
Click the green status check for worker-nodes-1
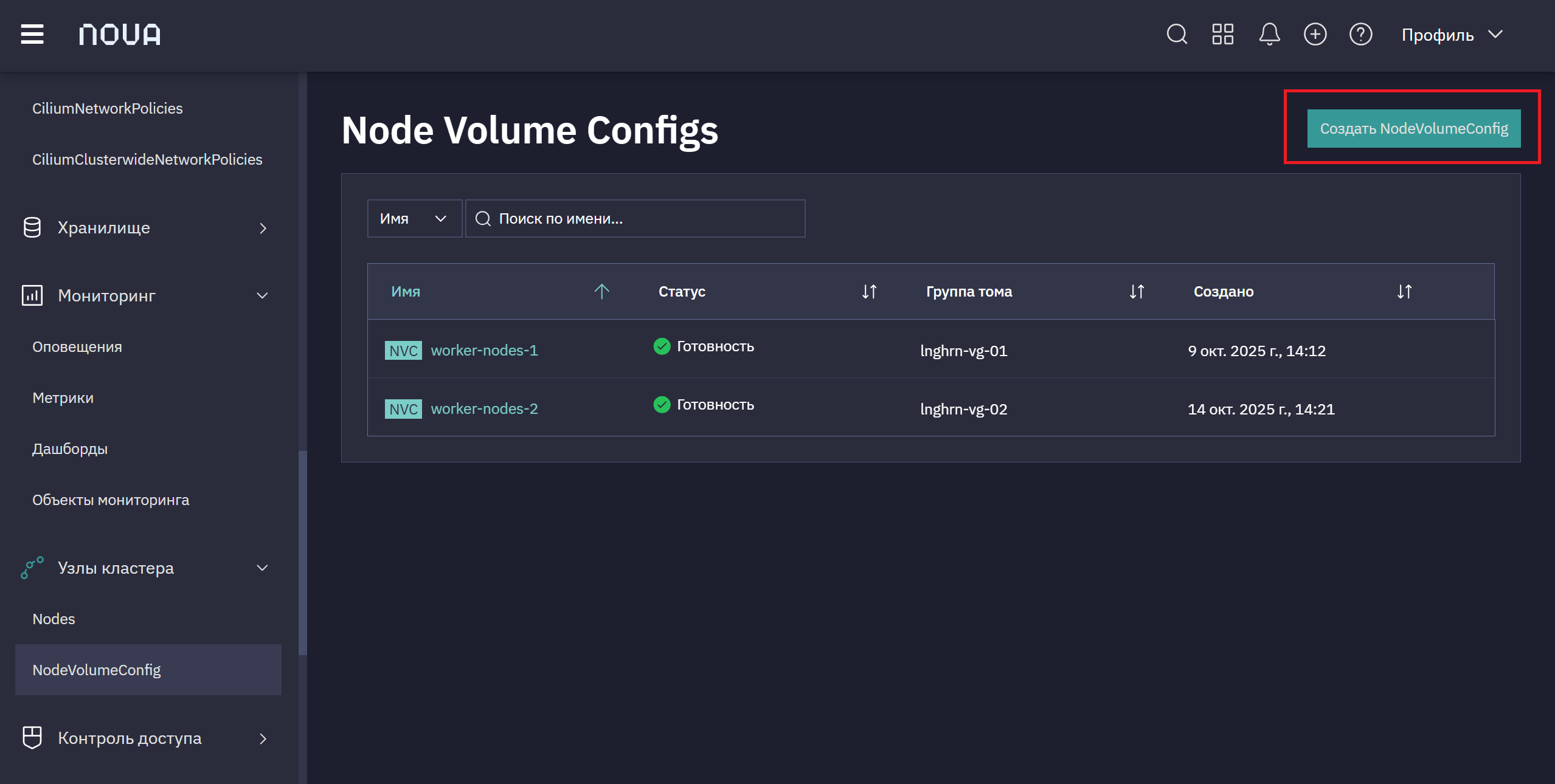click(662, 346)
